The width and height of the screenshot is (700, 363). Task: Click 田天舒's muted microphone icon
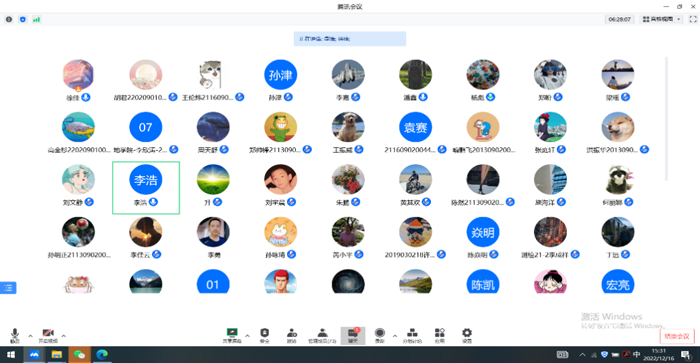pos(224,150)
